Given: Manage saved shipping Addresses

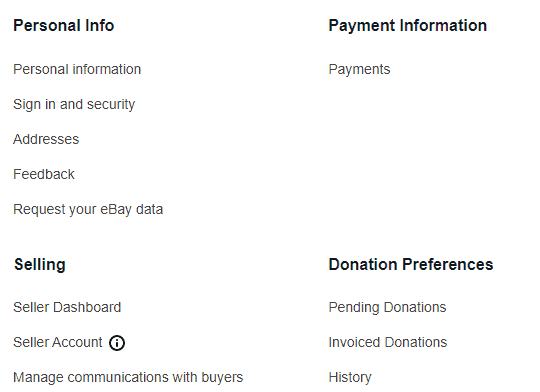Looking at the screenshot, I should tap(46, 139).
